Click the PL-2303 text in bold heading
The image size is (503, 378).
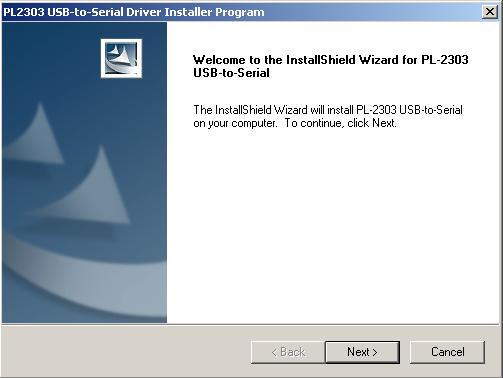(x=445, y=60)
